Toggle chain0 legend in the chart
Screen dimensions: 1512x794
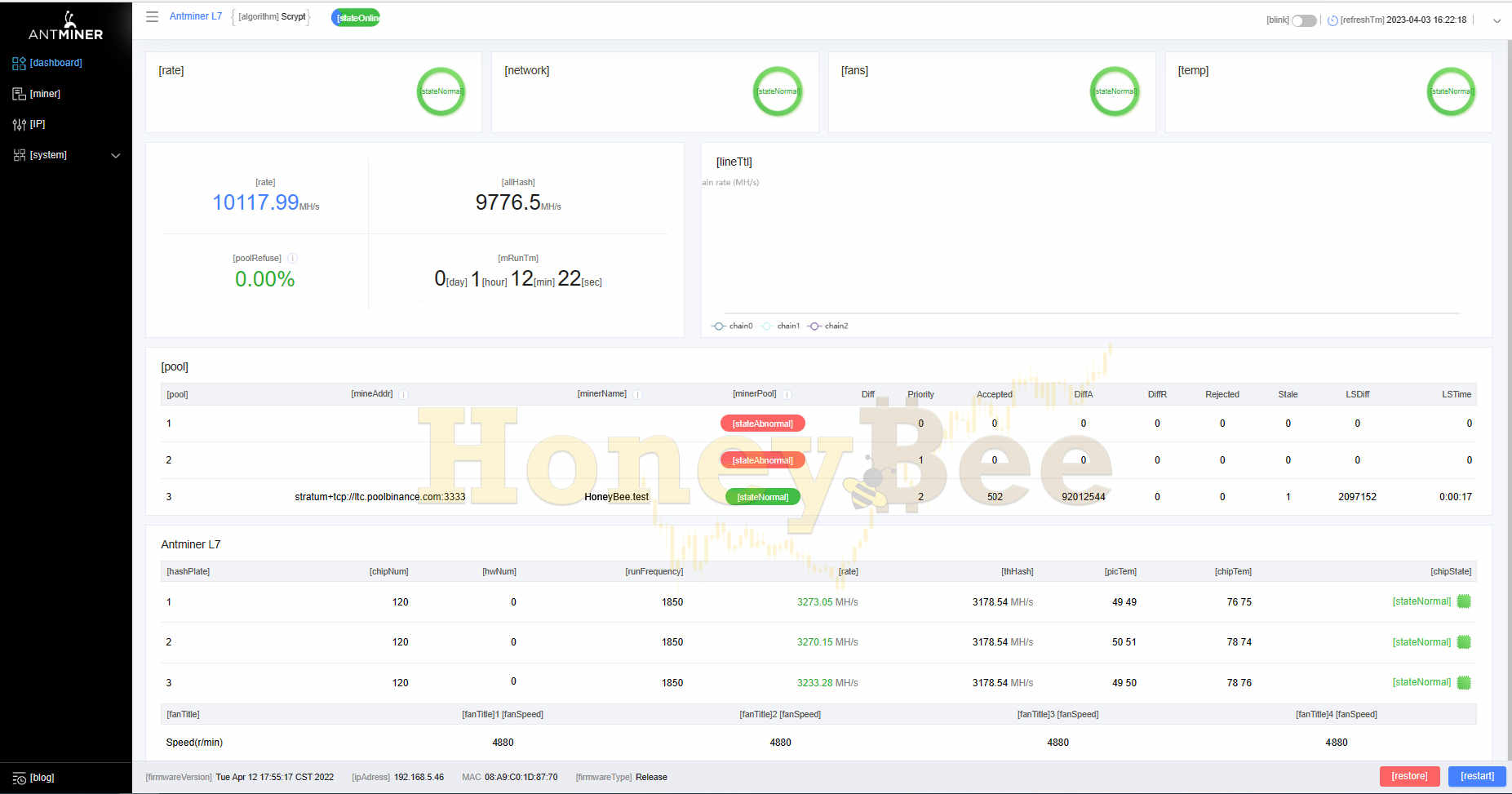click(732, 326)
